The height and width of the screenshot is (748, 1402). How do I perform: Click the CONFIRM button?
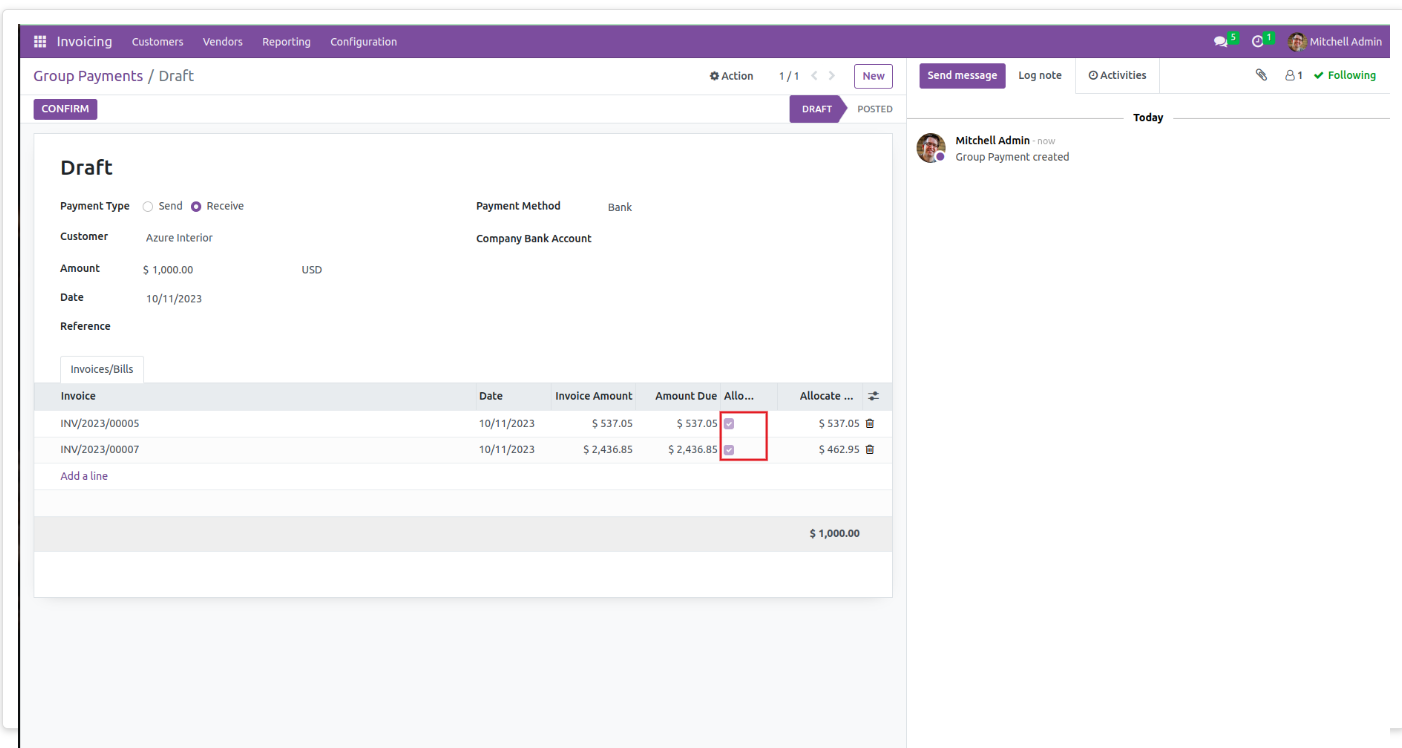click(65, 109)
